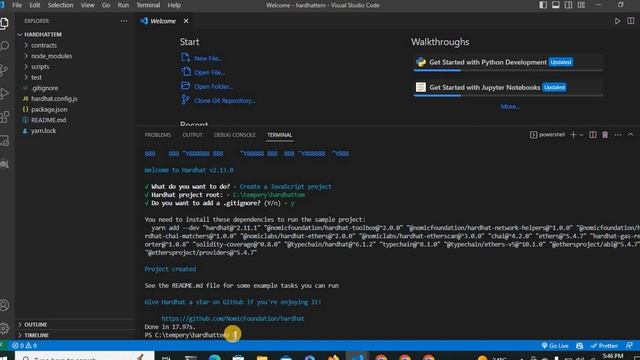The image size is (640, 360).
Task: Click the Windows taskbar search box
Action: pyautogui.click(x=85, y=356)
